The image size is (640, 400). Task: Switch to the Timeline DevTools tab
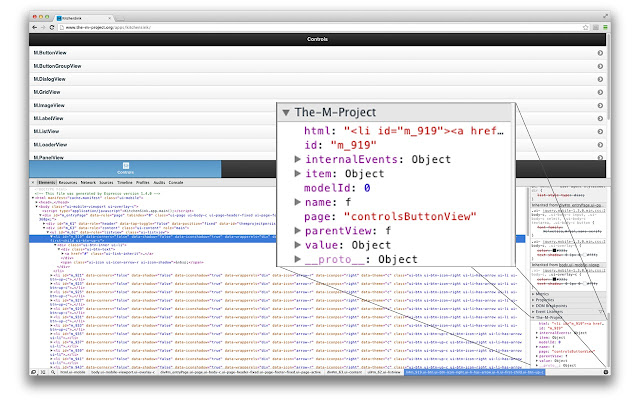pyautogui.click(x=124, y=182)
